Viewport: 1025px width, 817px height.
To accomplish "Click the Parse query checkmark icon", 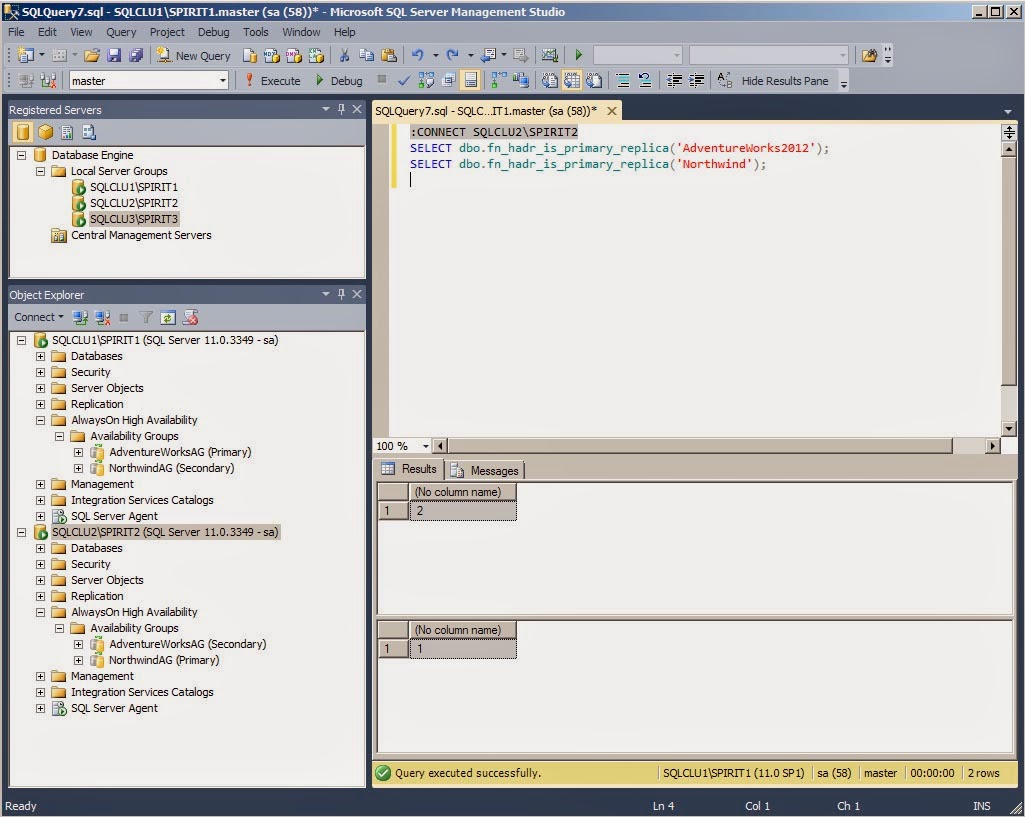I will pyautogui.click(x=404, y=81).
